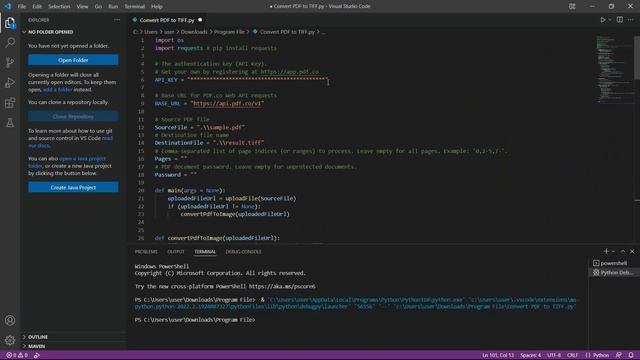
Task: Run the Python file with play button
Action: coord(602,20)
